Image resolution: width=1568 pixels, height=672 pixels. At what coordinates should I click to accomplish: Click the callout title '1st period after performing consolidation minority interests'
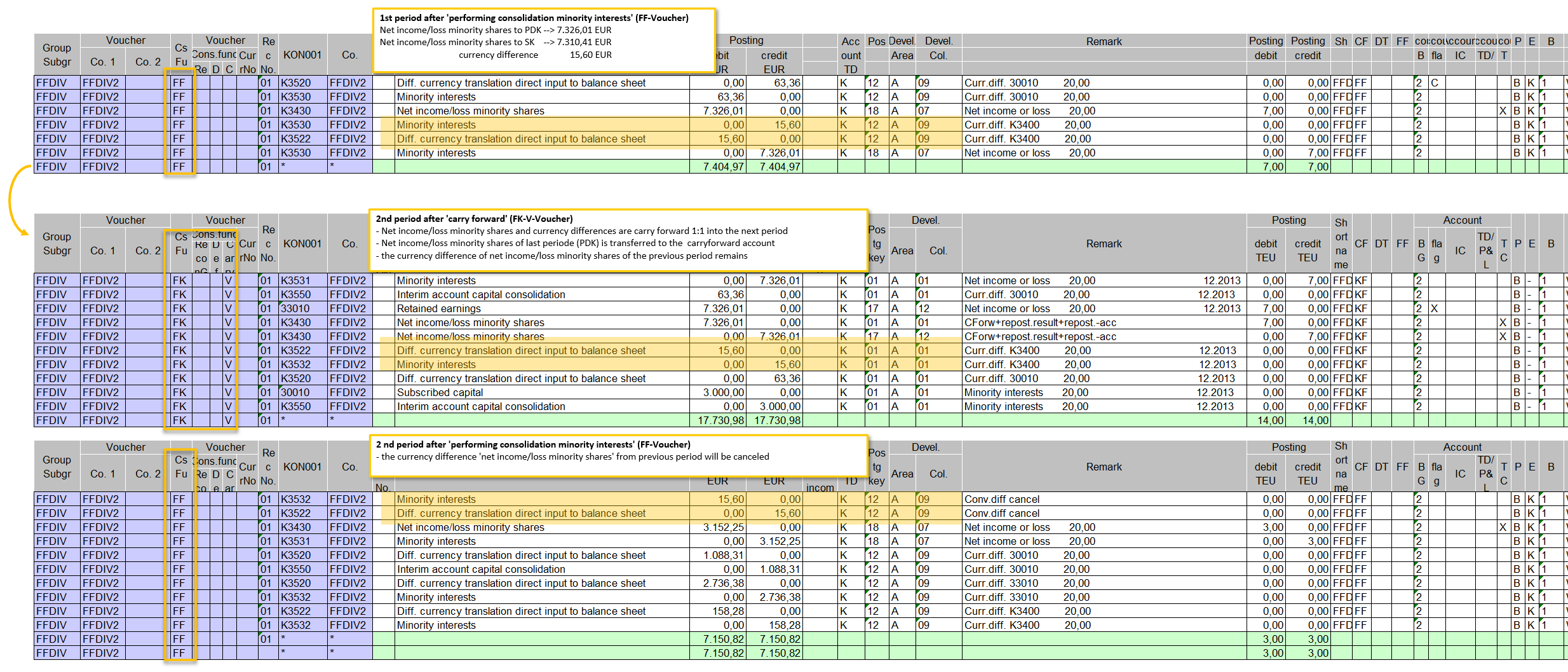pos(534,18)
